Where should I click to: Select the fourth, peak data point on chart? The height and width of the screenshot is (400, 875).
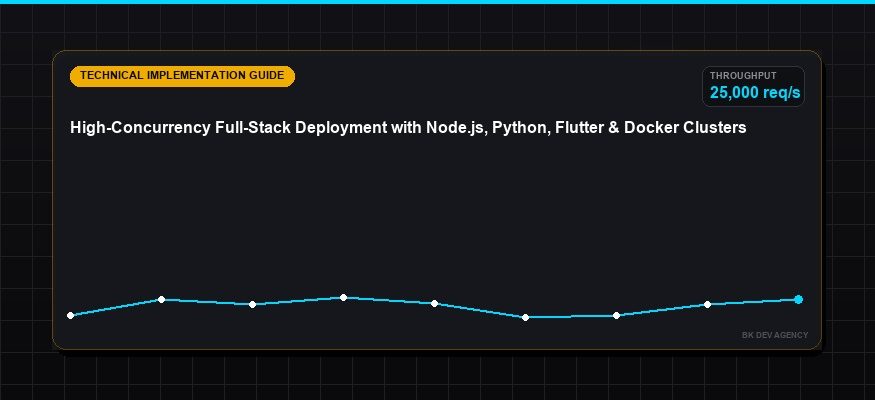(x=343, y=297)
